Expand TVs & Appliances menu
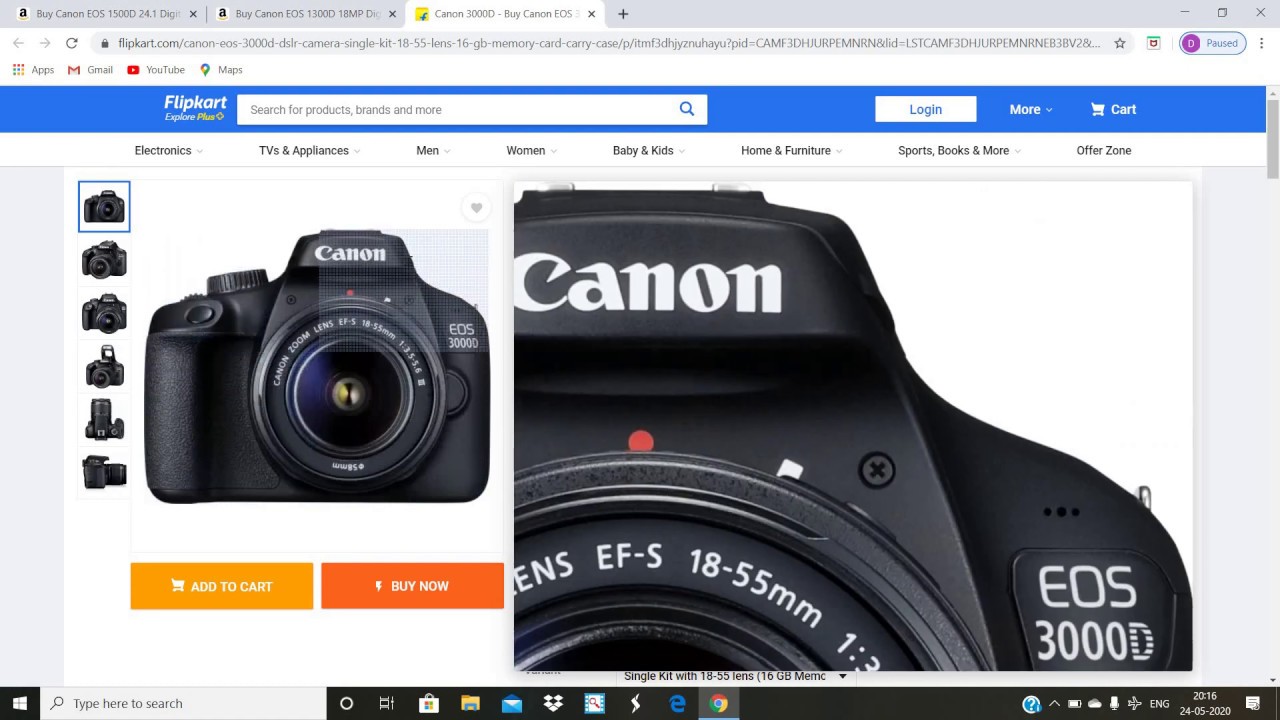The height and width of the screenshot is (720, 1280). point(310,151)
